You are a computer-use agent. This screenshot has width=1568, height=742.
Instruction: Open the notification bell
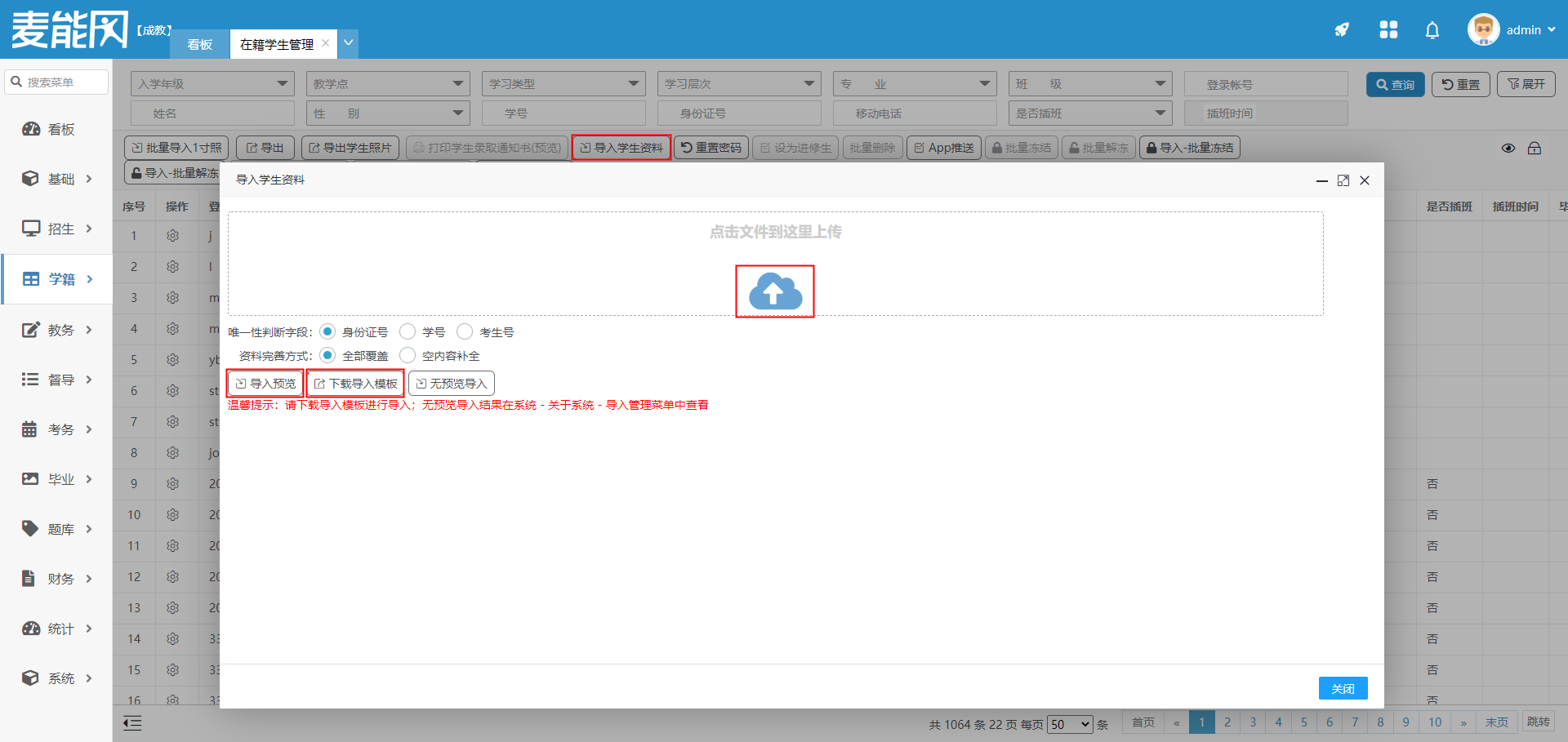[x=1432, y=30]
